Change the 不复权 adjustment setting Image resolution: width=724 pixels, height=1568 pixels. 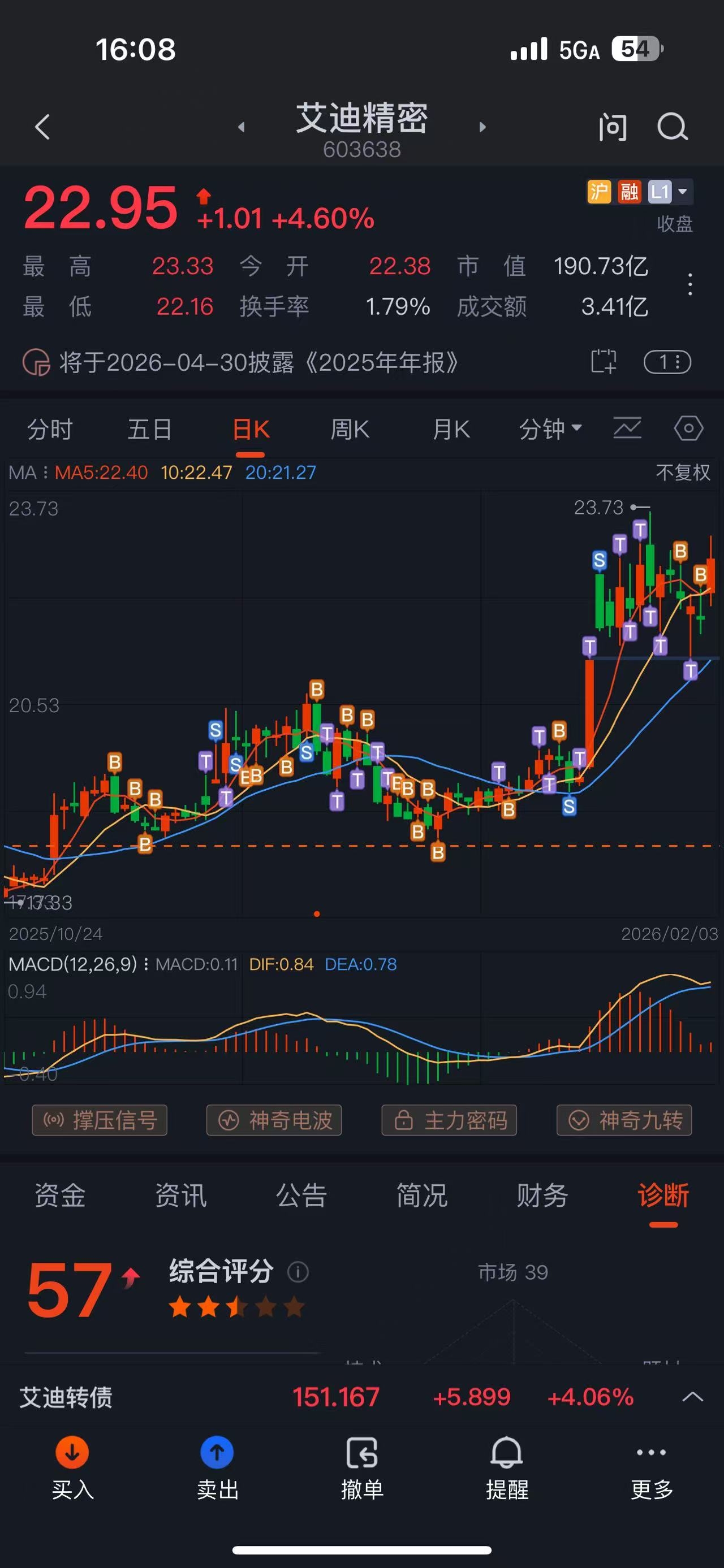pos(683,473)
